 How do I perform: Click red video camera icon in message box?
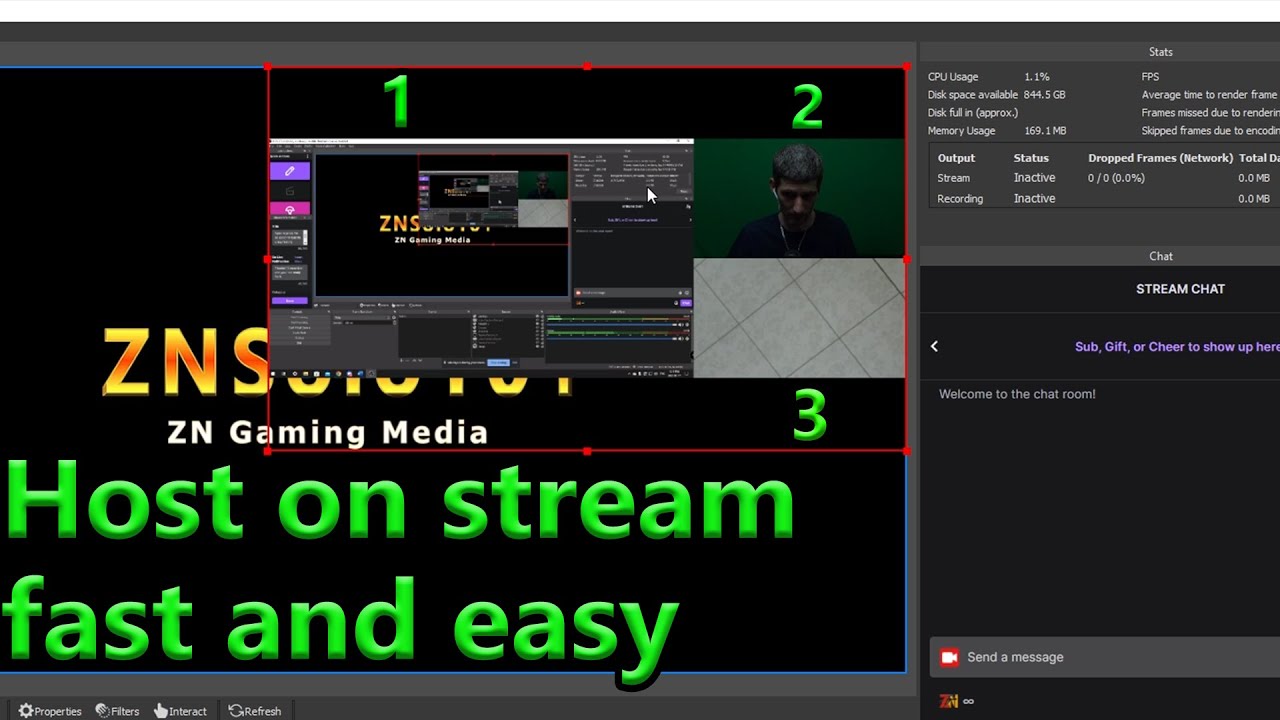pos(949,657)
